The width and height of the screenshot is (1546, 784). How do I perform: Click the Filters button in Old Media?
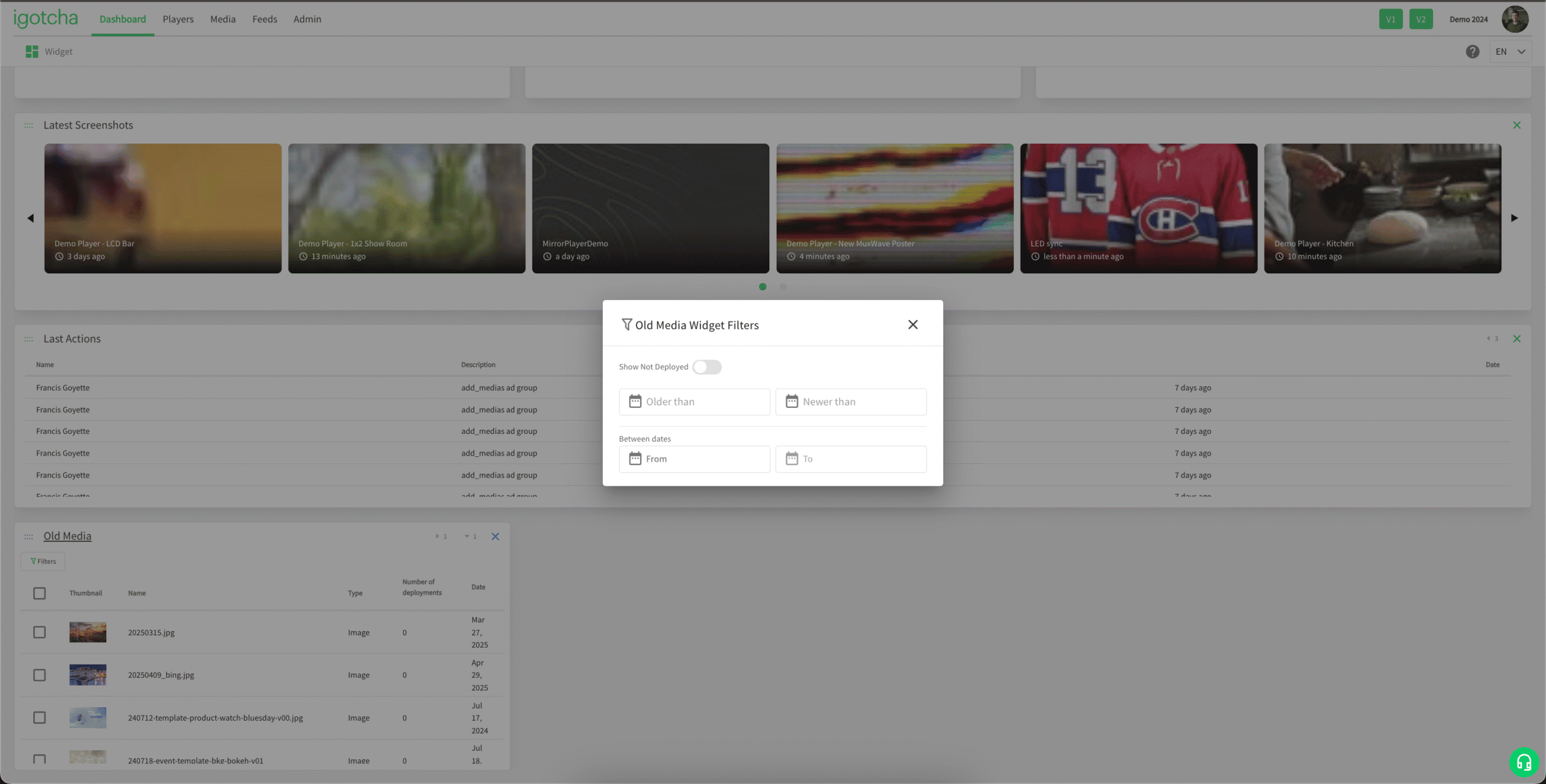[x=43, y=561]
